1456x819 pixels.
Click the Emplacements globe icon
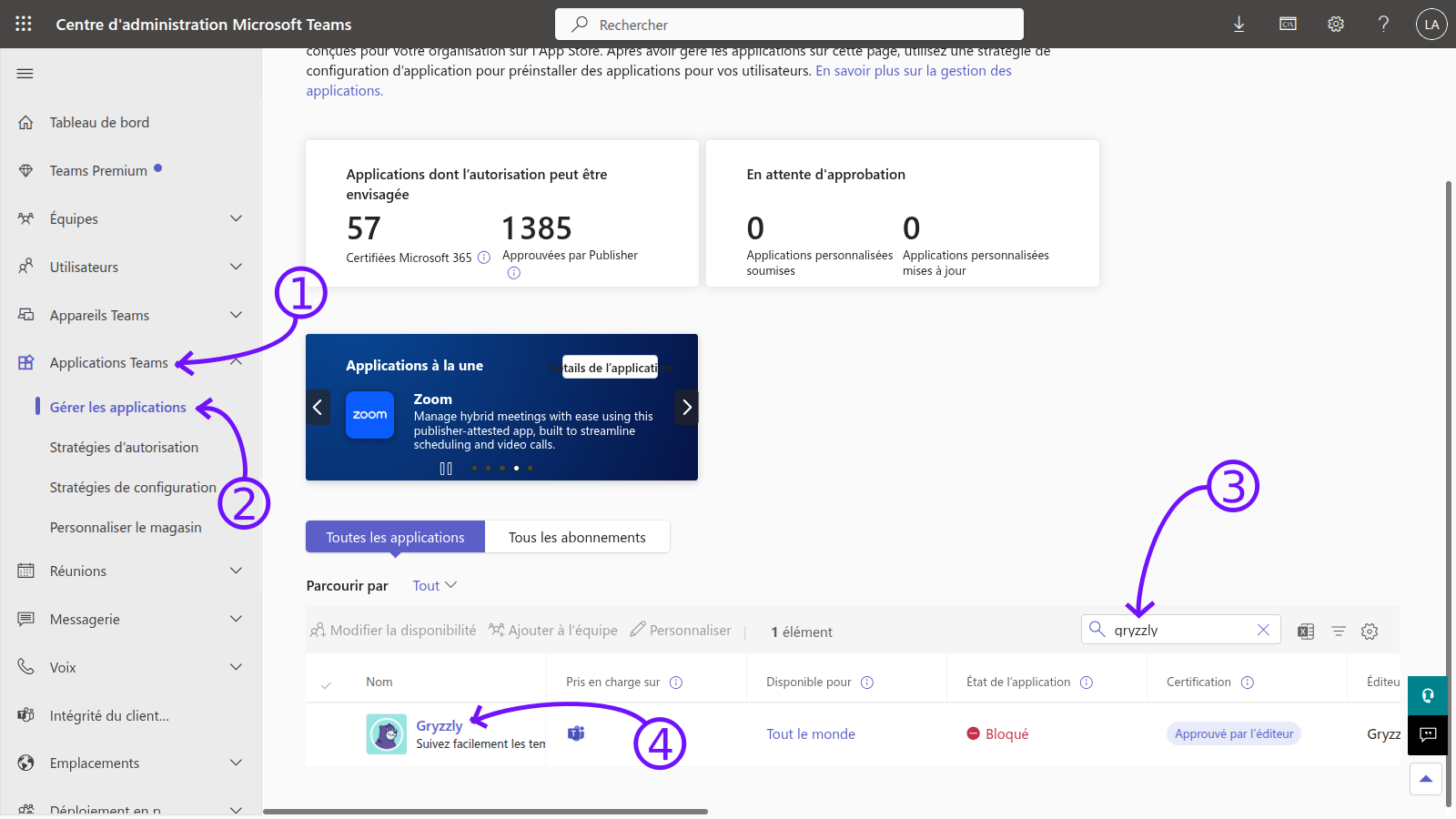pyautogui.click(x=26, y=763)
